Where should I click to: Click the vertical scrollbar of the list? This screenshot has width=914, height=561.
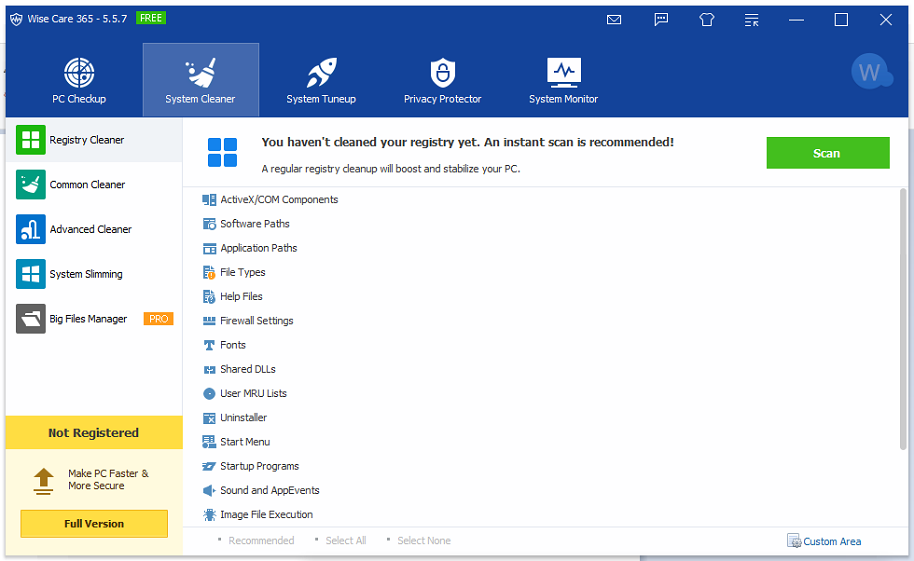click(x=903, y=319)
